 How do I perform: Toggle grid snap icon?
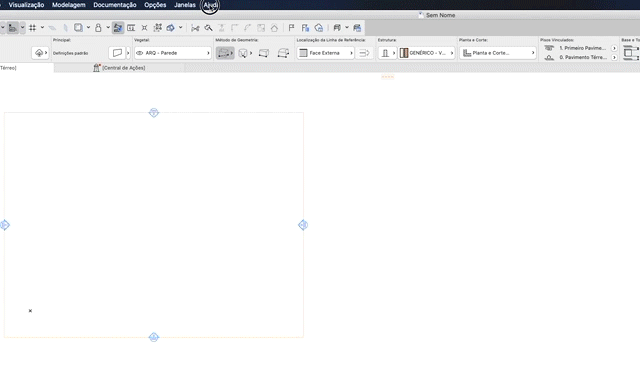32,28
